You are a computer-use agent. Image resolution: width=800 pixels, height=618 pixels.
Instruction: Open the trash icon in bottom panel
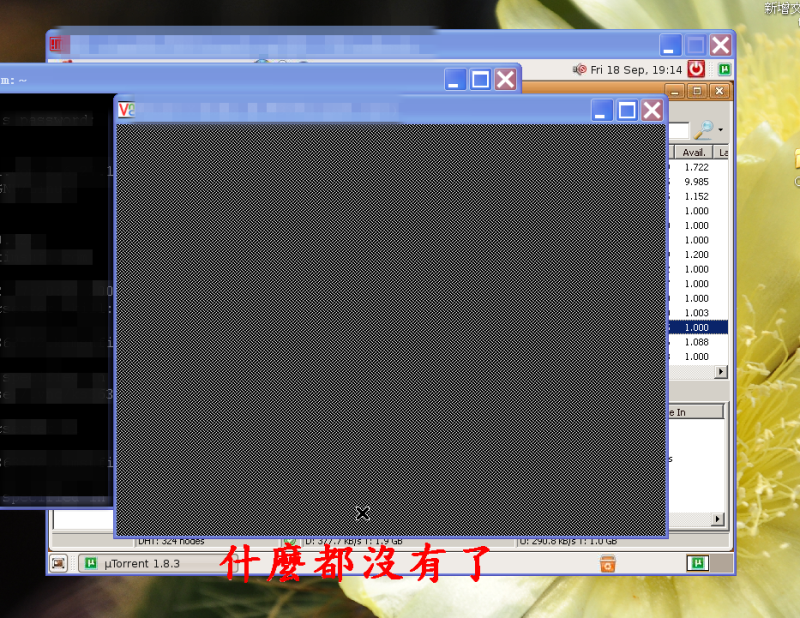coord(607,564)
